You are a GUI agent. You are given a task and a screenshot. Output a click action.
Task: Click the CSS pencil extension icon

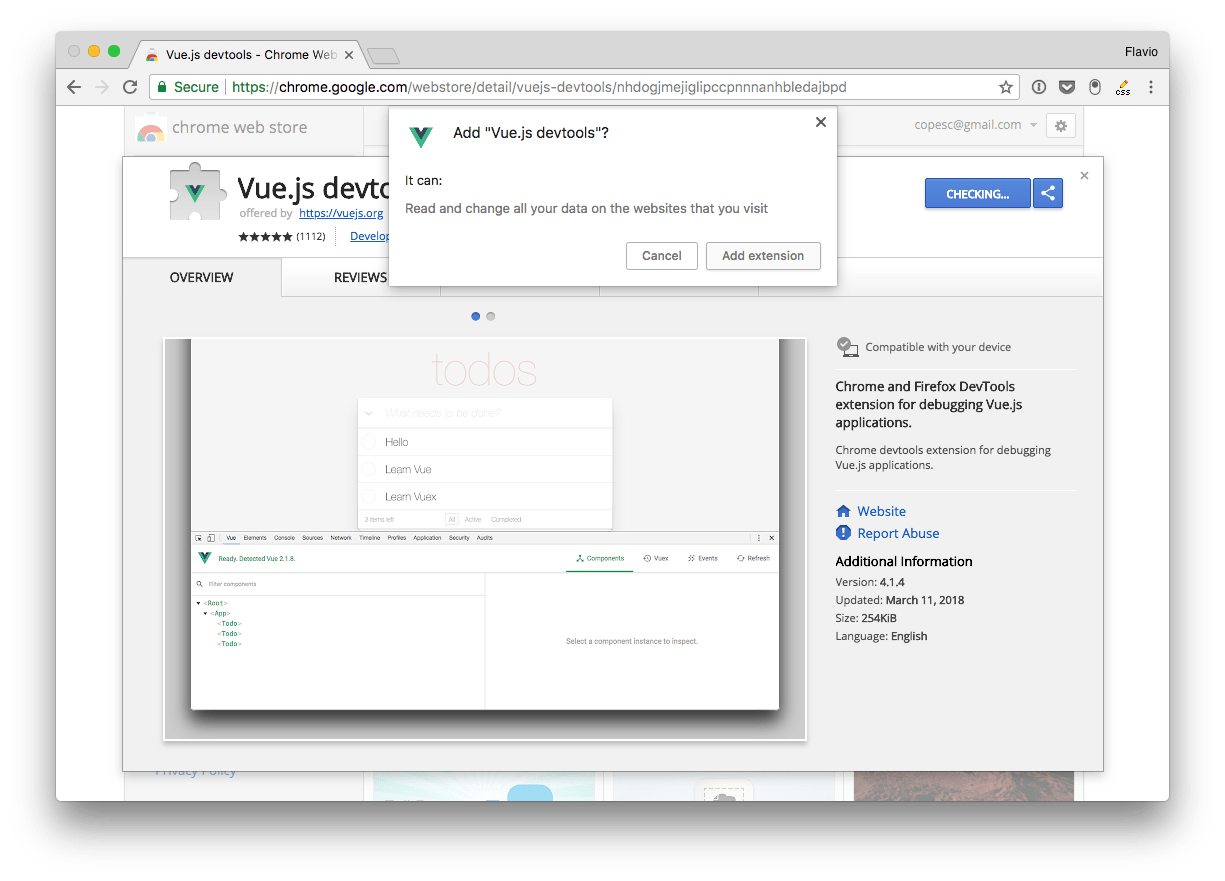(x=1122, y=87)
